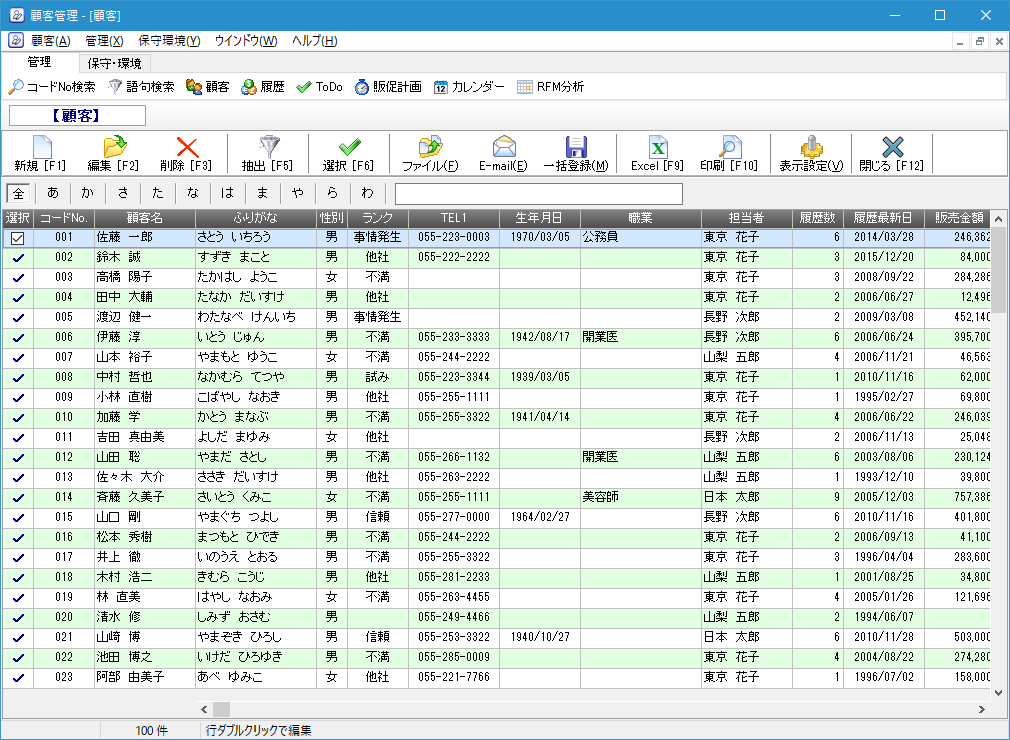1010x740 pixels.
Task: Open 編集 [F2] edit folder icon
Action: point(113,148)
